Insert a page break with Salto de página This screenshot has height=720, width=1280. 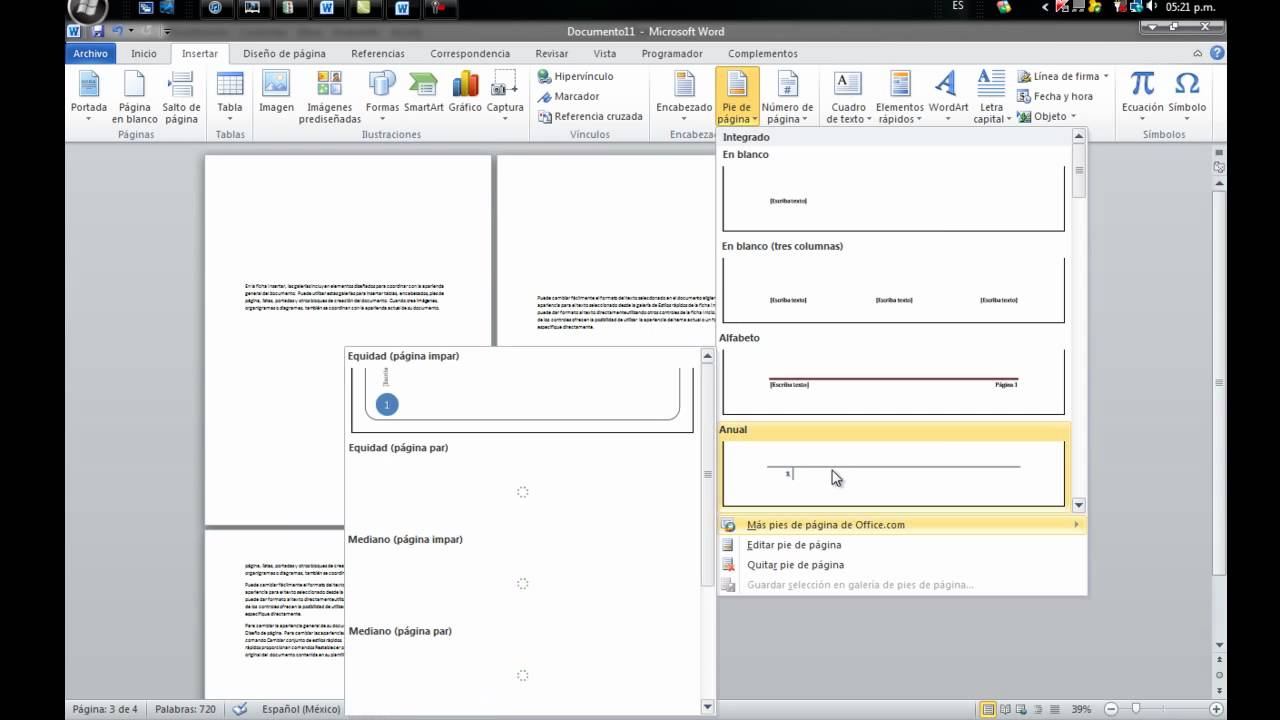(181, 98)
